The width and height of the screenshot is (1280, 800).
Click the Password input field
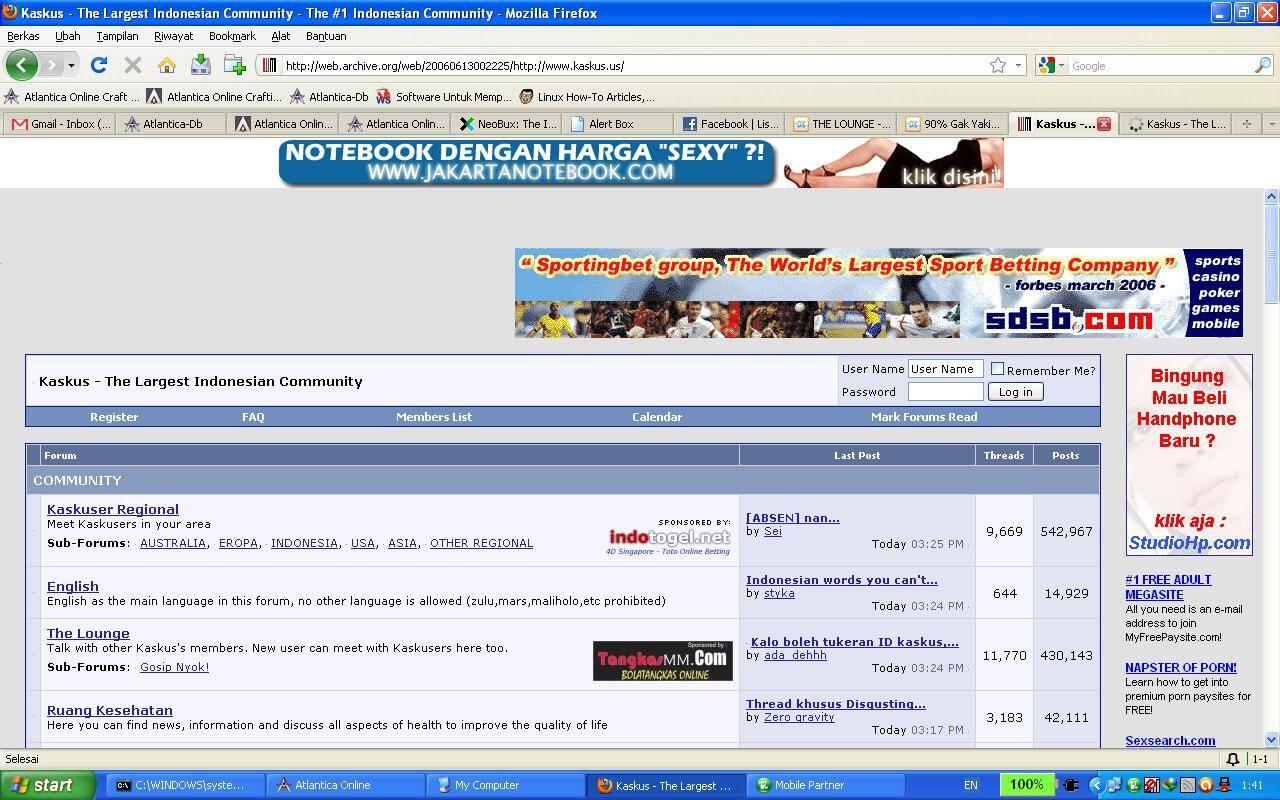(x=945, y=391)
